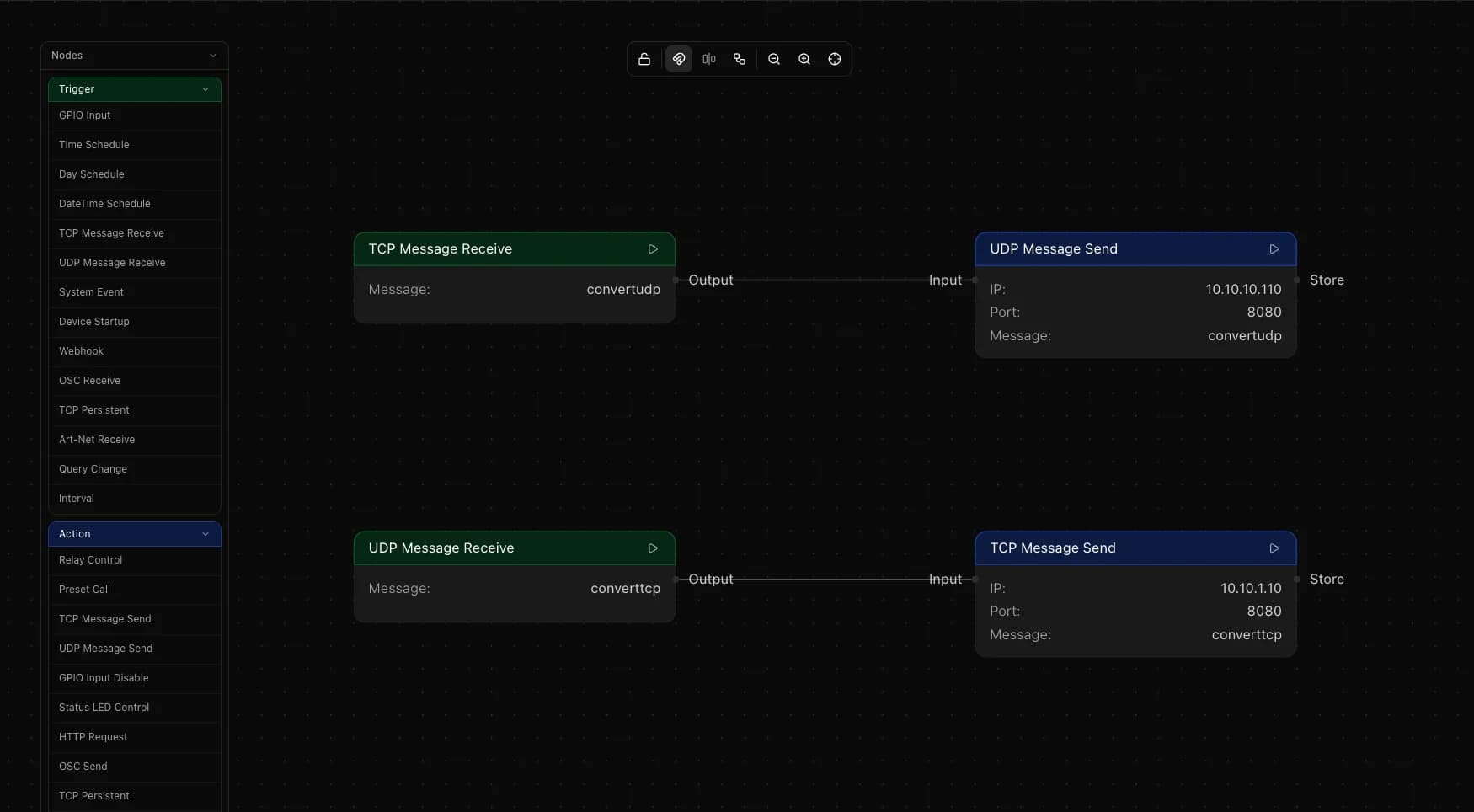This screenshot has width=1474, height=812.
Task: Click the fit-to-view crosshair icon
Action: coord(835,59)
